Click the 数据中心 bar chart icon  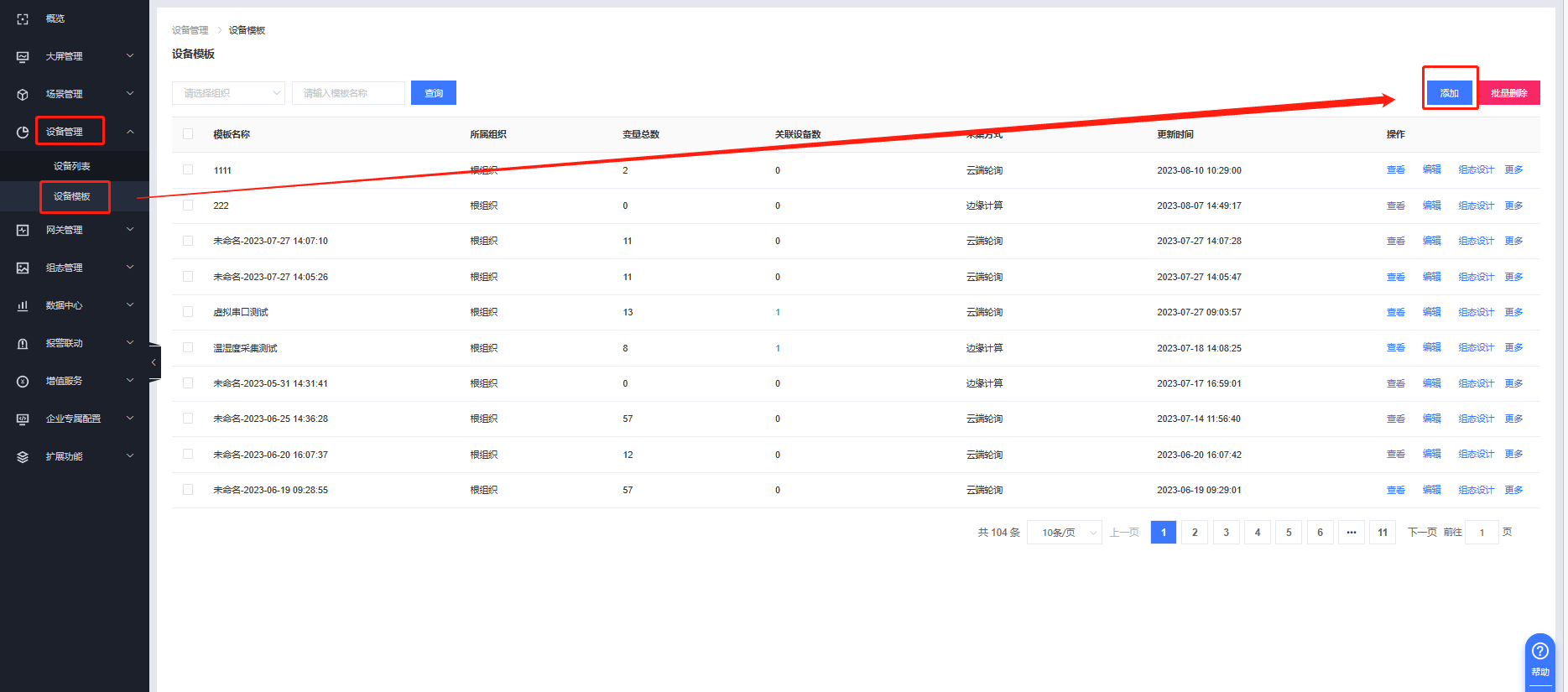pyautogui.click(x=23, y=305)
